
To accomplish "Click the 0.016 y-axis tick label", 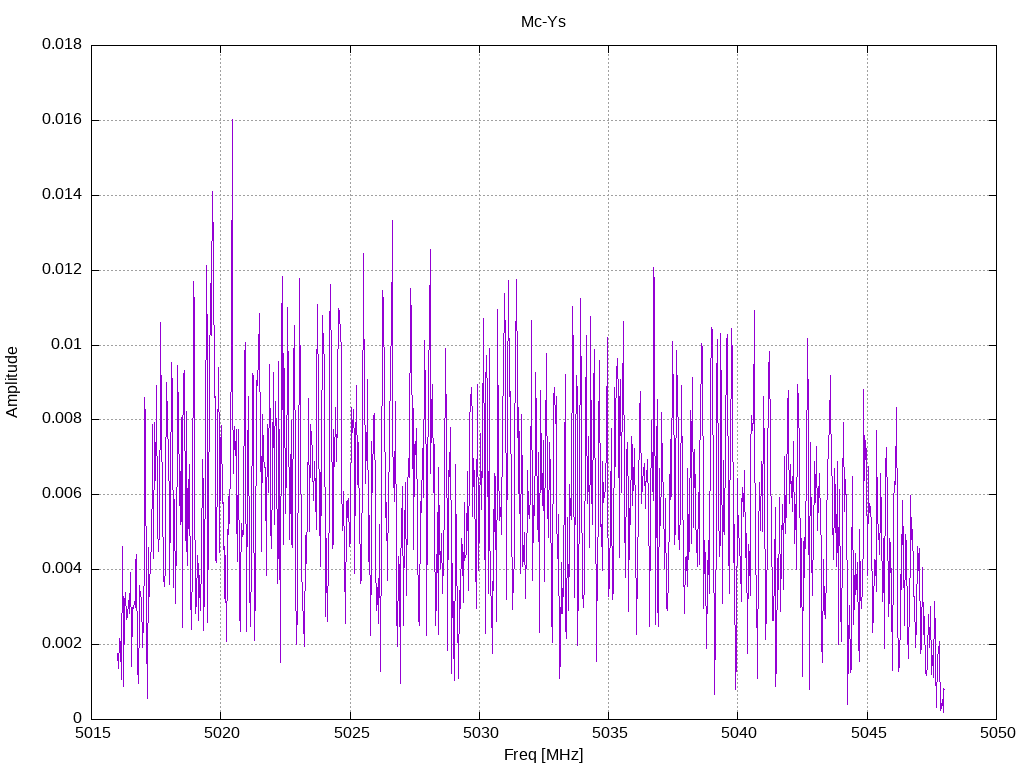I will 62,120.
